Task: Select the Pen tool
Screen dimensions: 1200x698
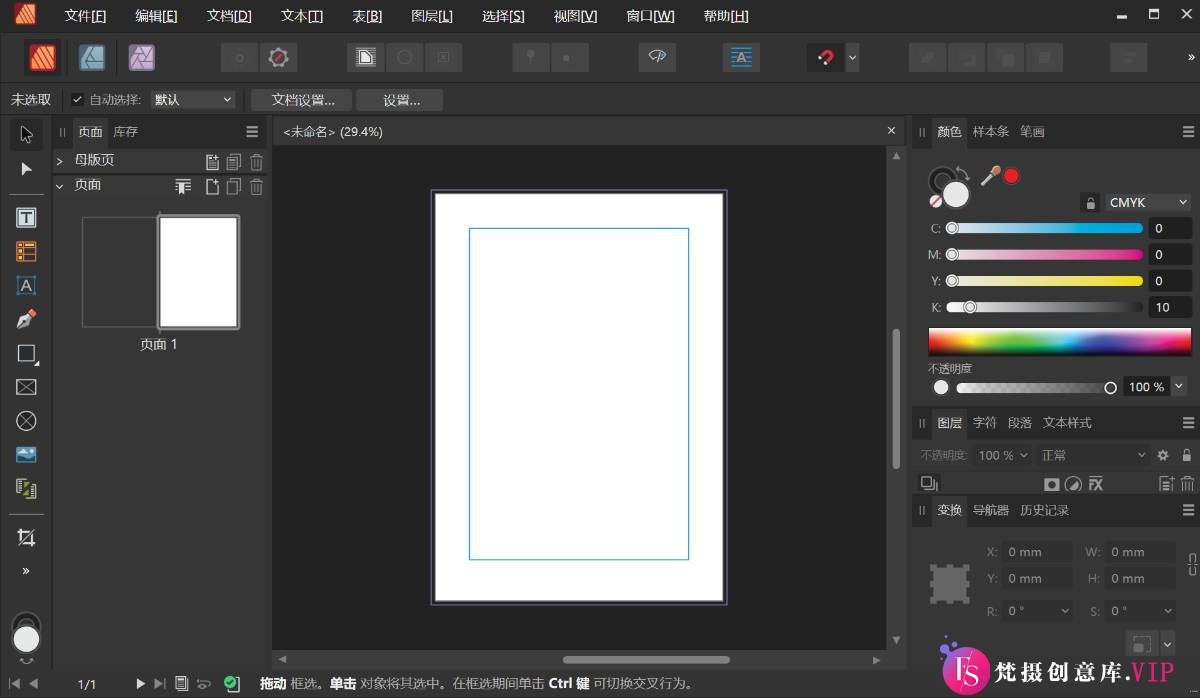Action: point(26,319)
